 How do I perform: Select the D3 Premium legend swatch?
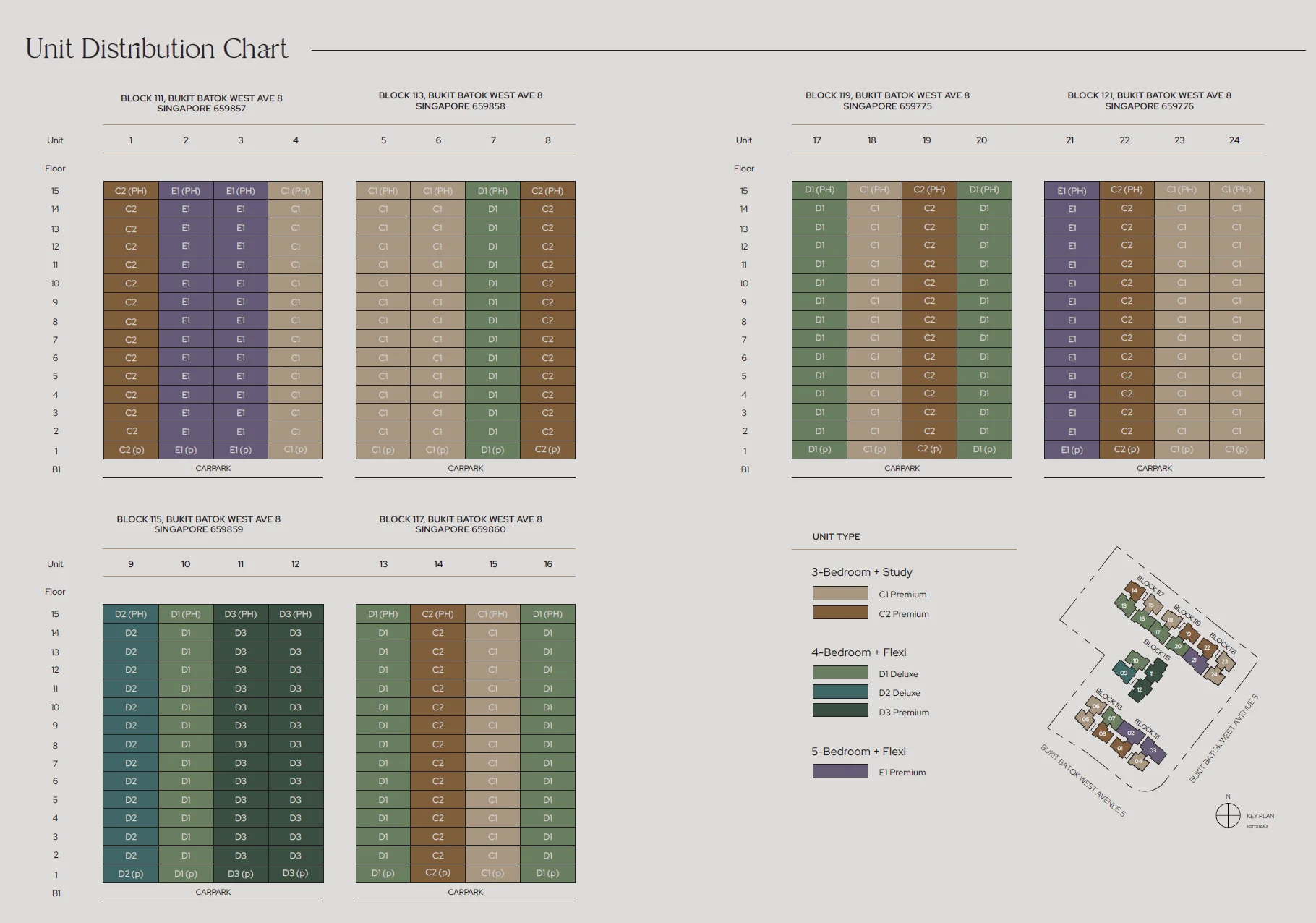(839, 711)
